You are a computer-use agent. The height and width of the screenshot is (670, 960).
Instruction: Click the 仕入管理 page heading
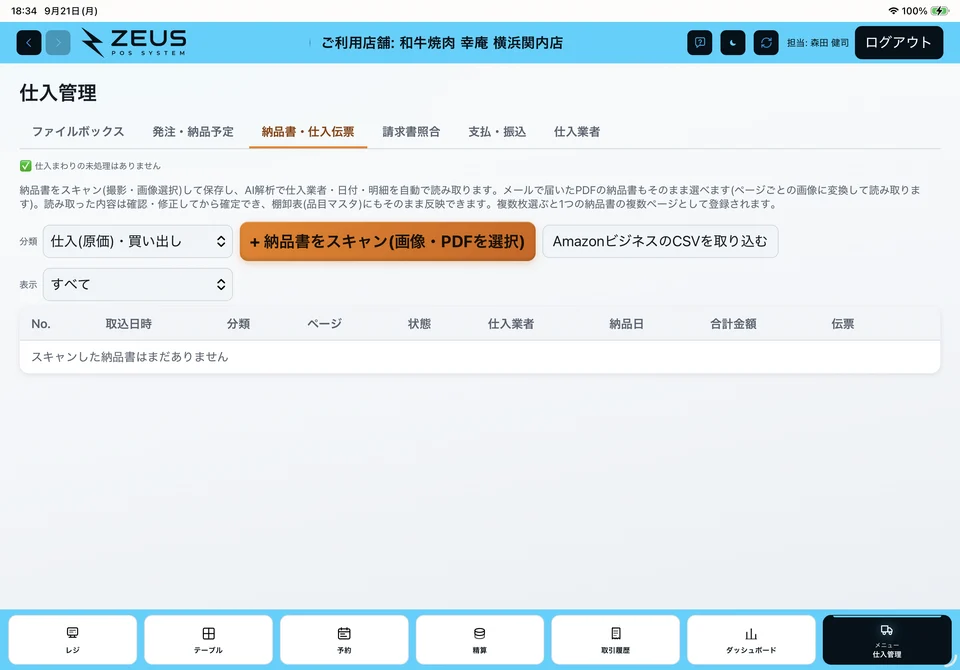coord(58,93)
